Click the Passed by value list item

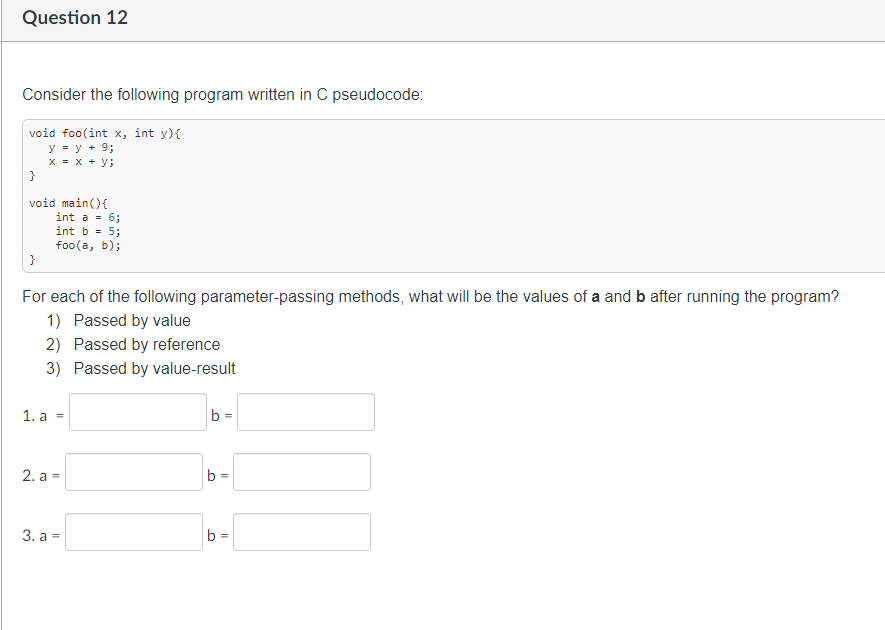point(132,320)
